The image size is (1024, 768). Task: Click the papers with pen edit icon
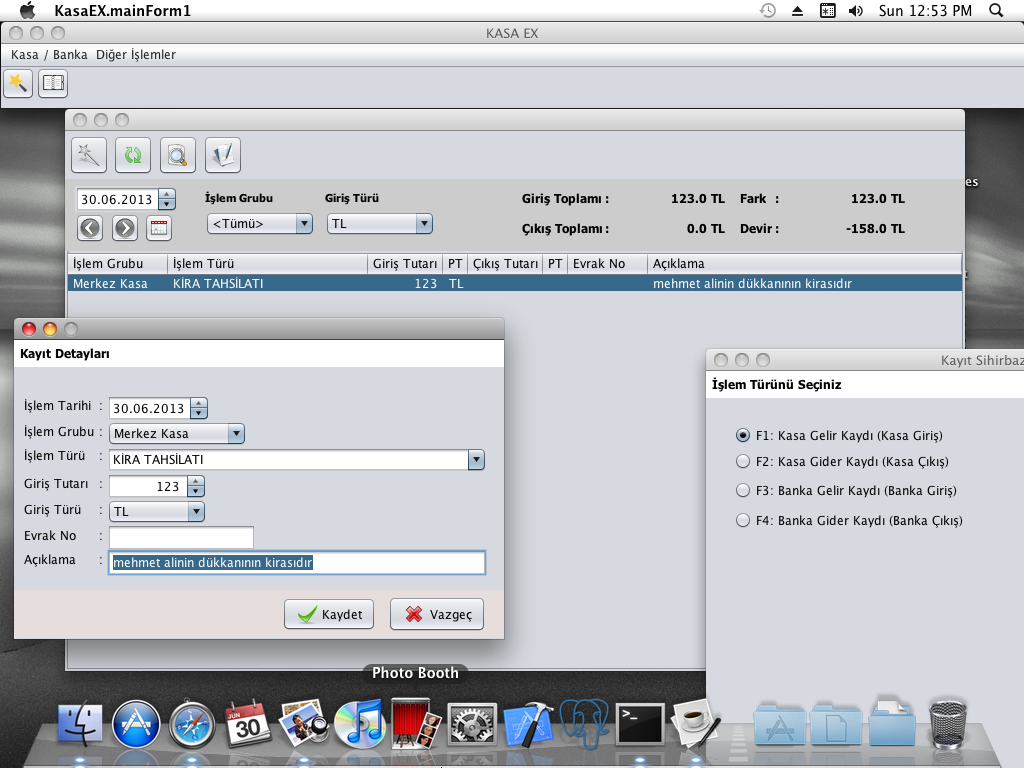coord(223,155)
